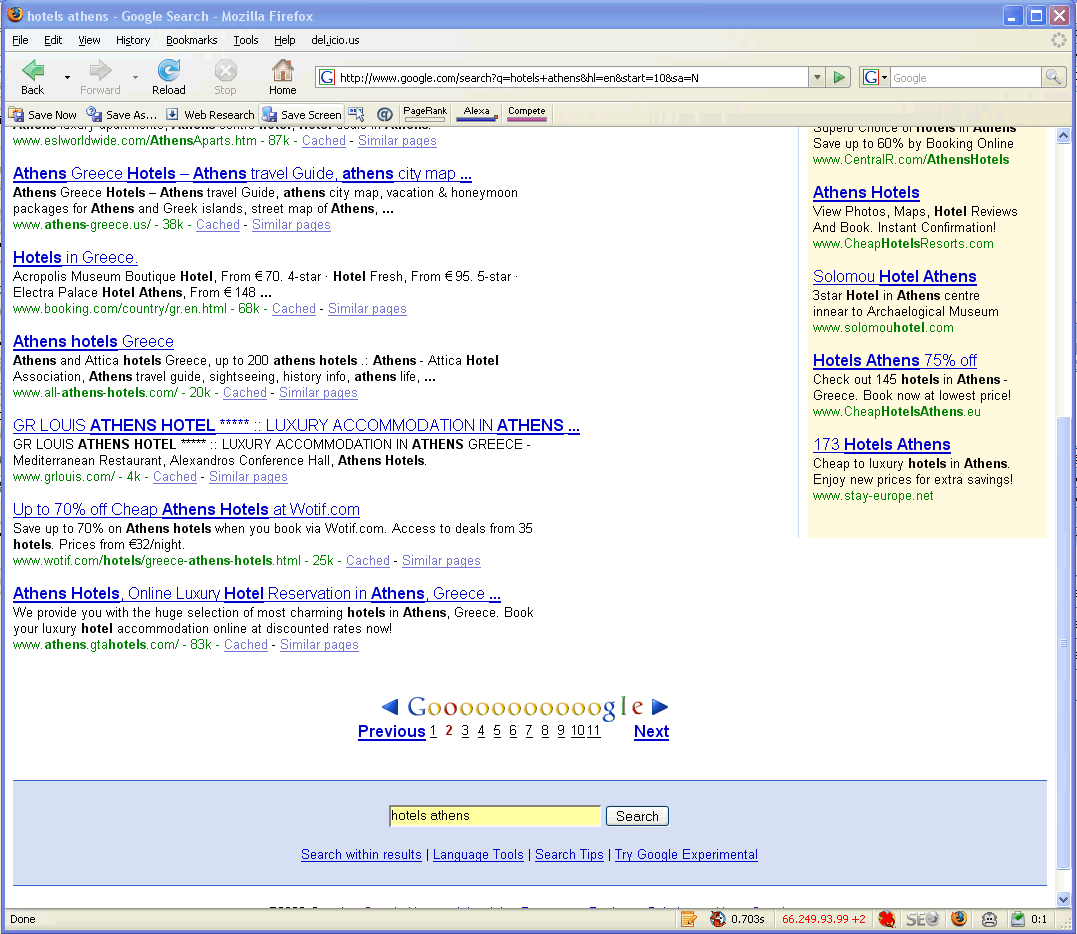
Task: Open the Help menu
Action: click(284, 40)
